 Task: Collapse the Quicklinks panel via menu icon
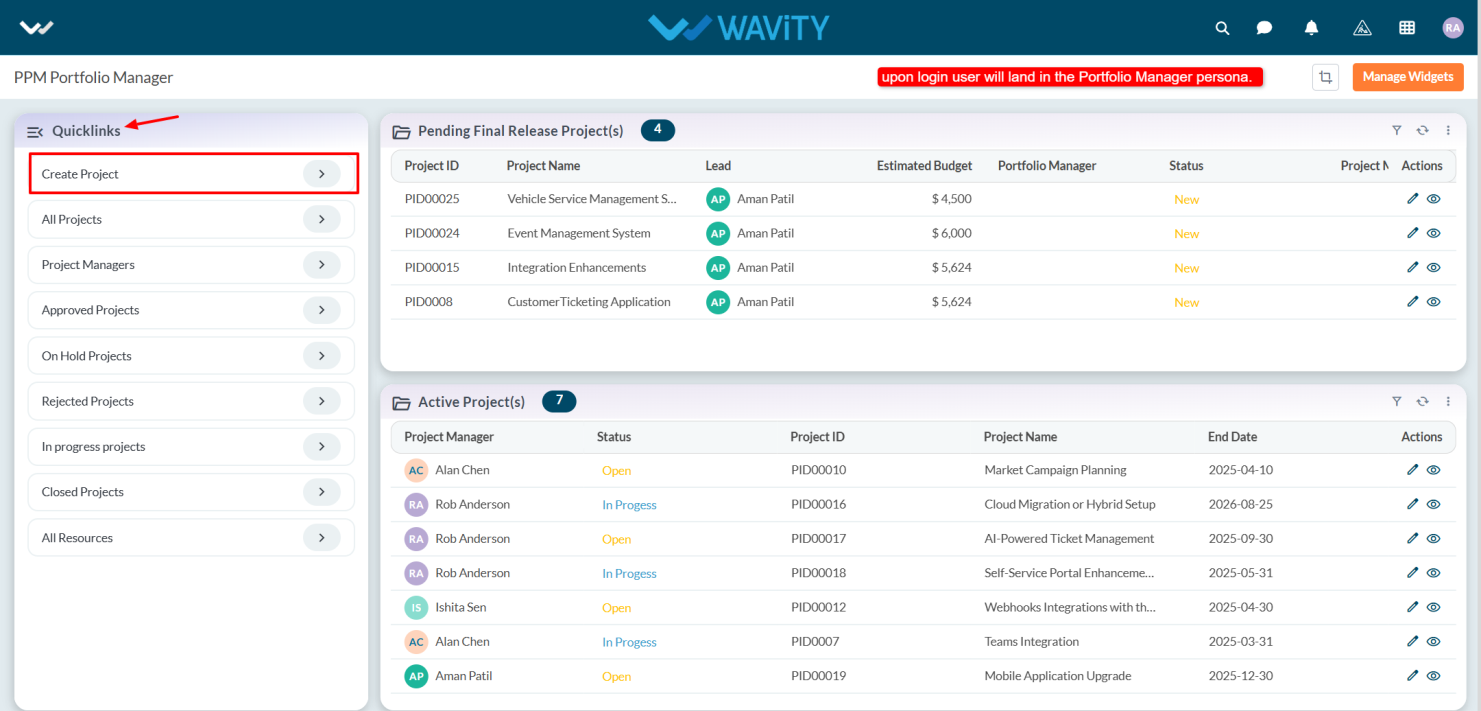click(35, 132)
